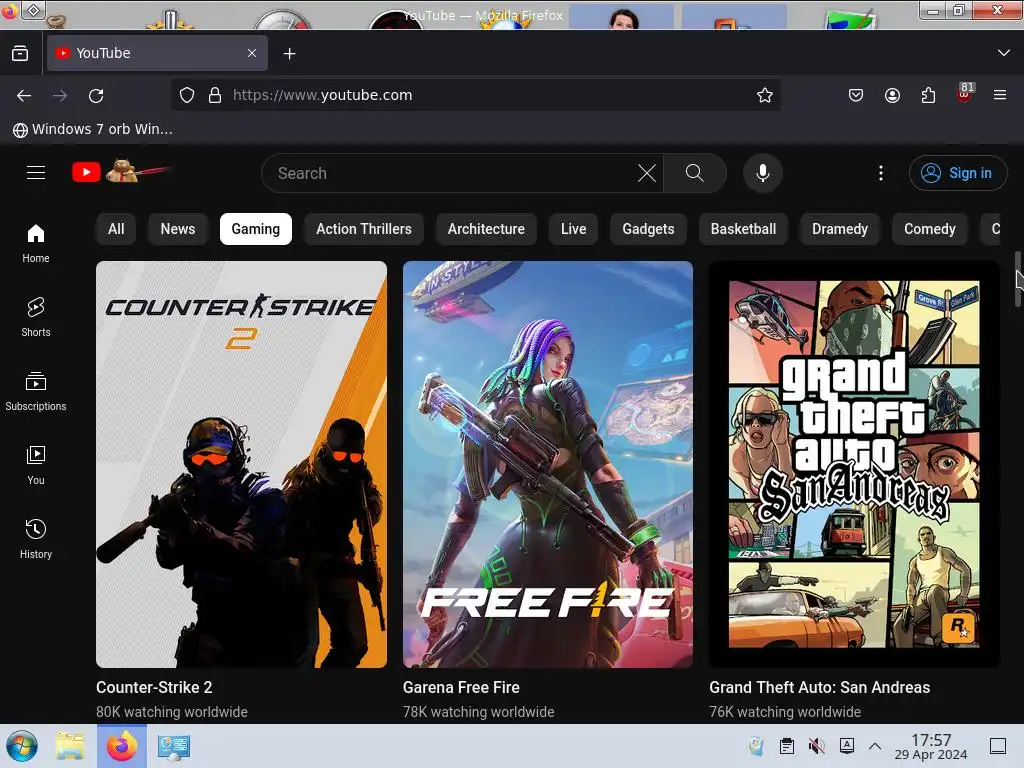Open the GTA San Andreas cover thumbnail
Viewport: 1024px width, 768px height.
[x=854, y=464]
